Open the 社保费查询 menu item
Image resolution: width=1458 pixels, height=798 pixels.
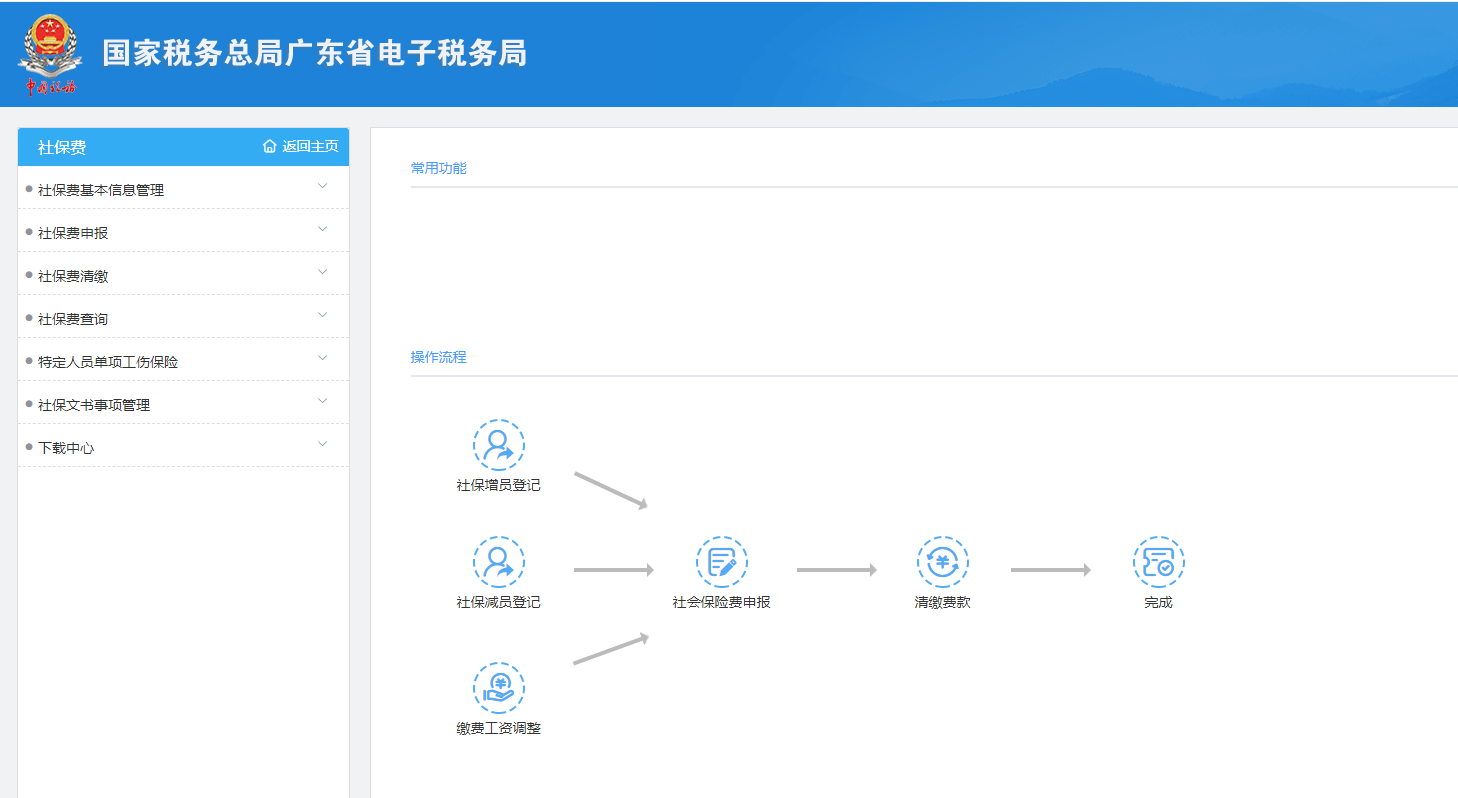click(x=73, y=319)
